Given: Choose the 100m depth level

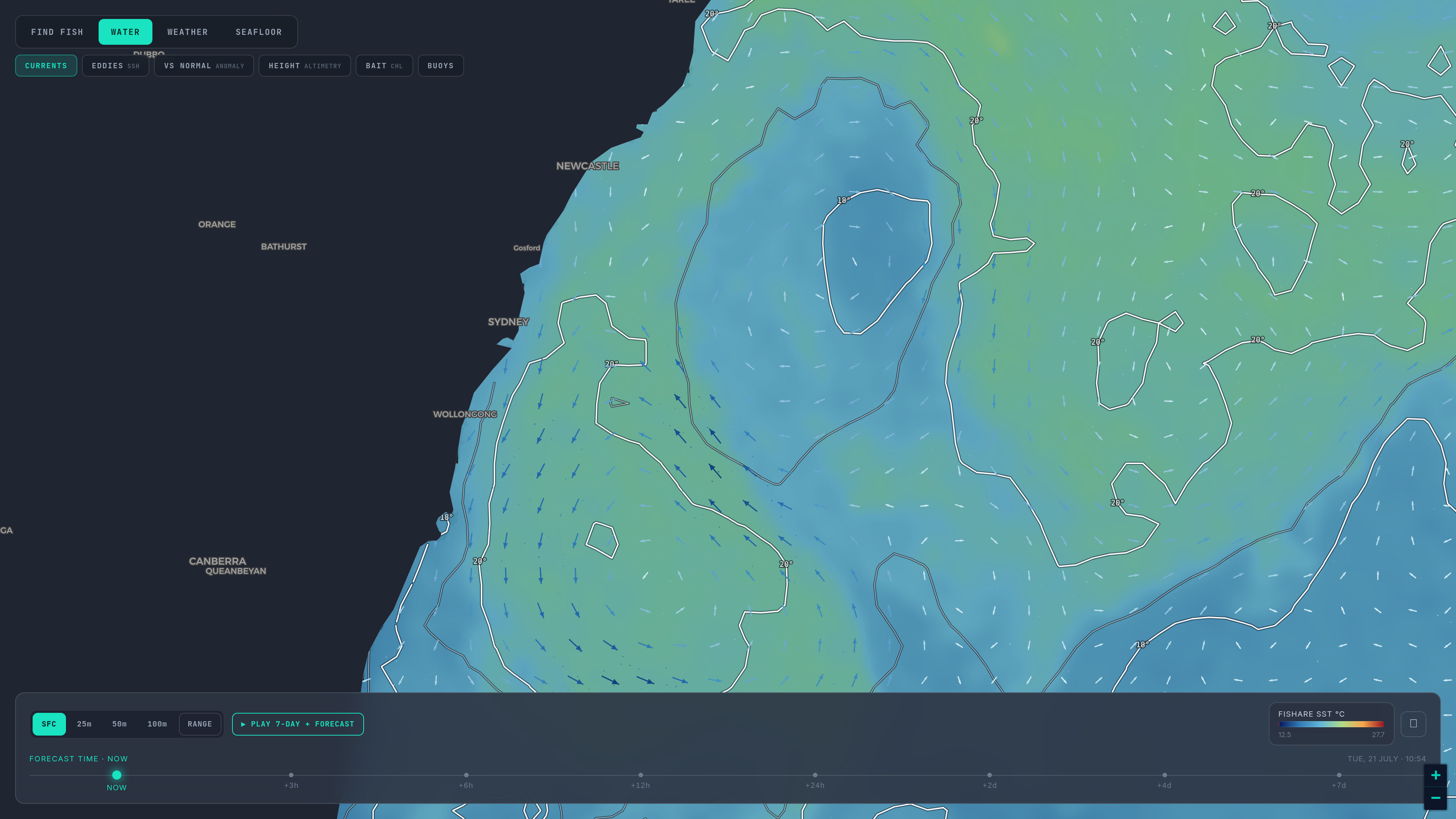Looking at the screenshot, I should coord(157,724).
